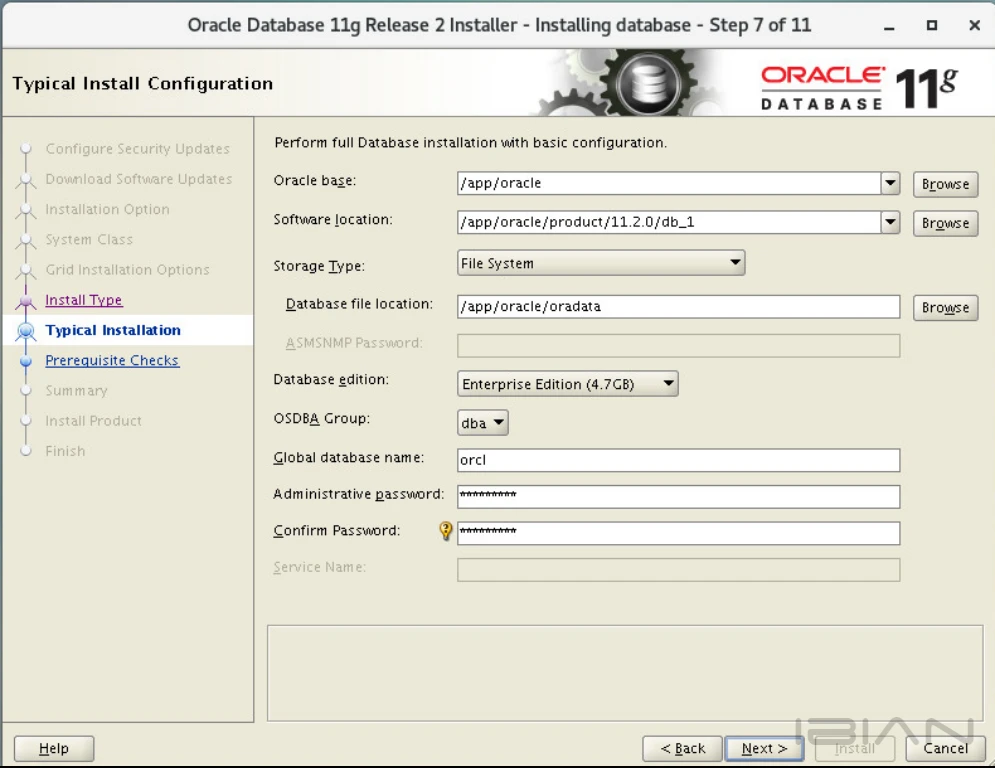Go back with the Back button
The image size is (995, 768).
tap(682, 748)
